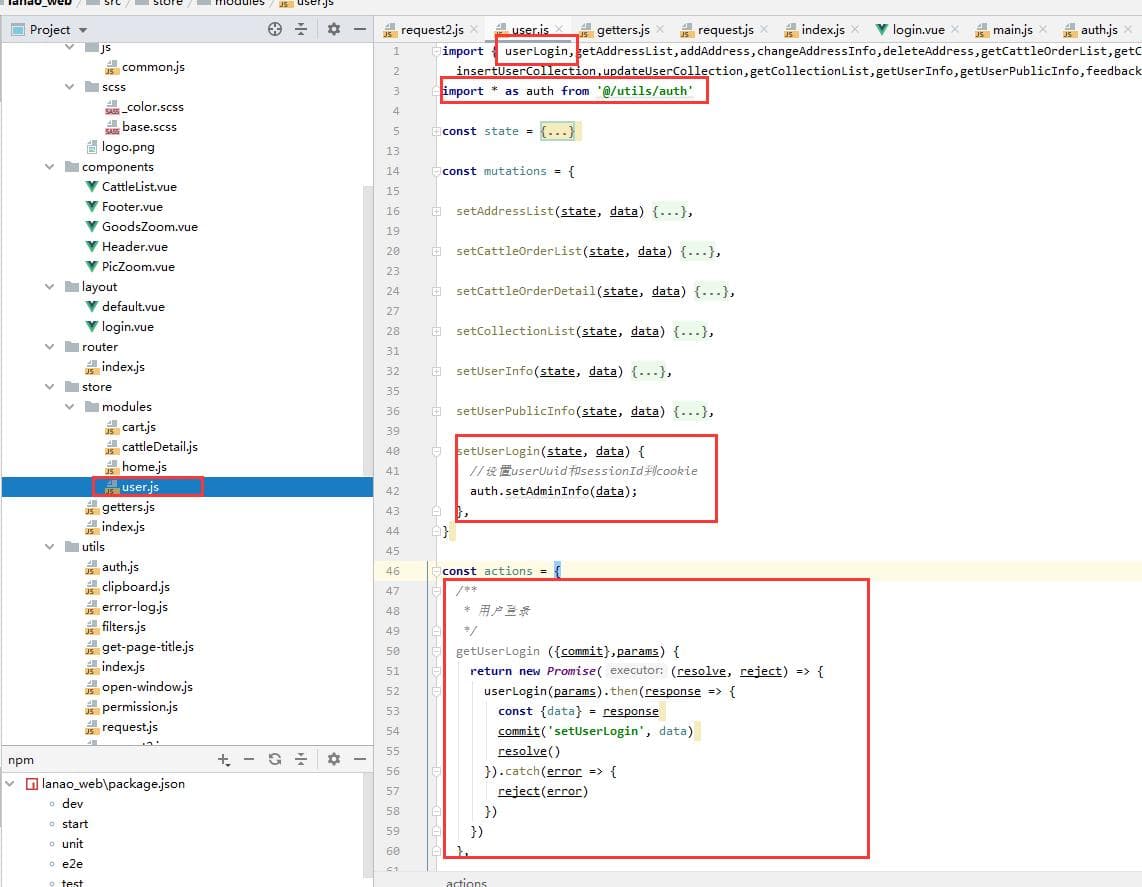Select the e2e npm script
This screenshot has width=1142, height=887.
click(x=72, y=864)
